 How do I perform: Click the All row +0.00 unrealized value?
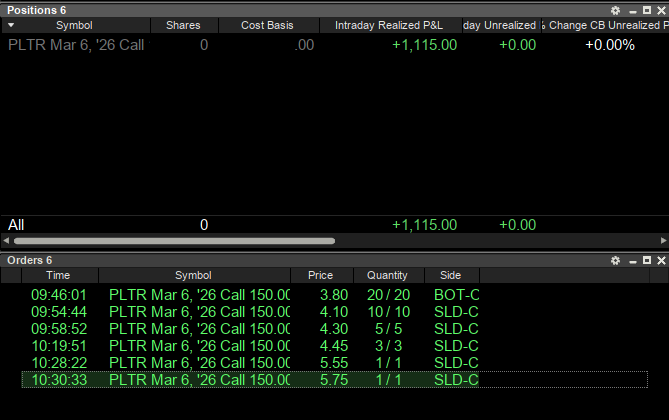pos(518,225)
